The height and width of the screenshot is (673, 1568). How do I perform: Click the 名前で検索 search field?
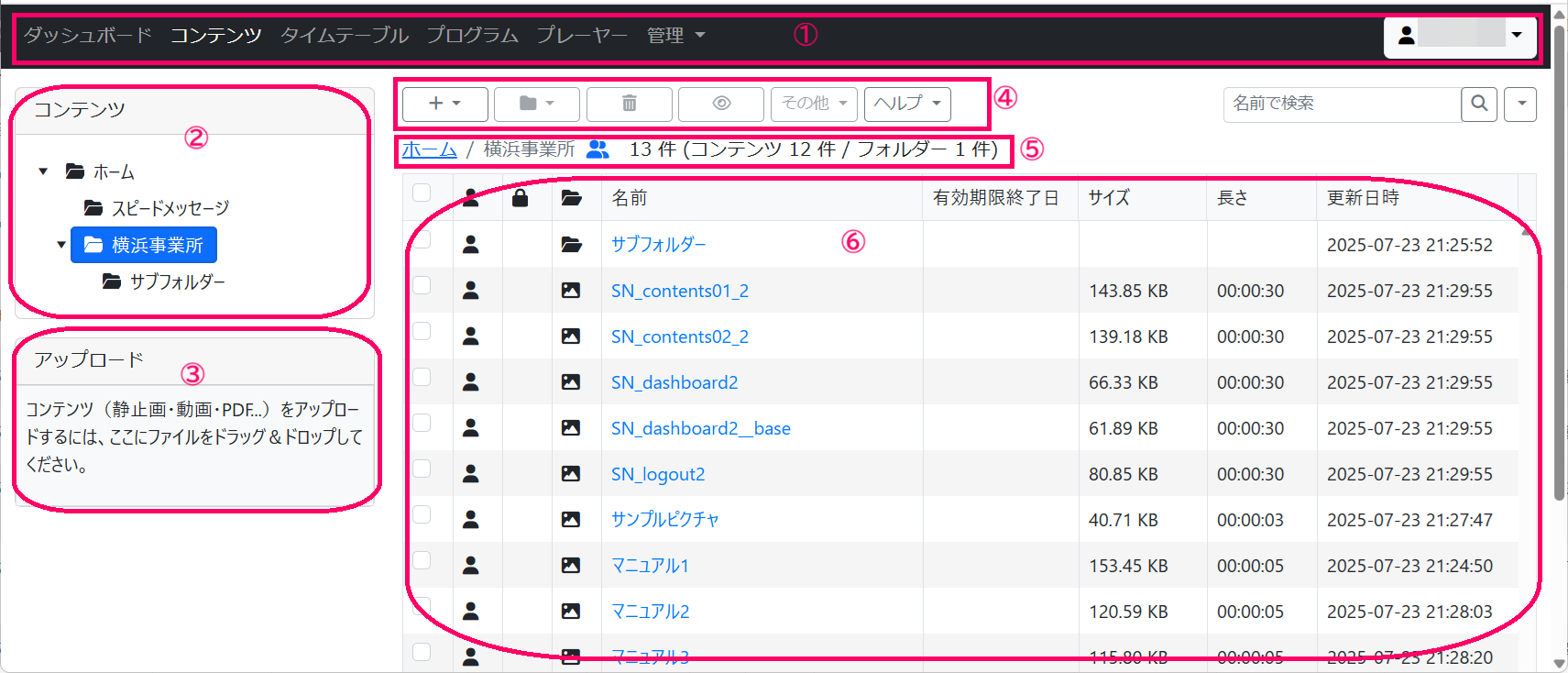tap(1341, 104)
